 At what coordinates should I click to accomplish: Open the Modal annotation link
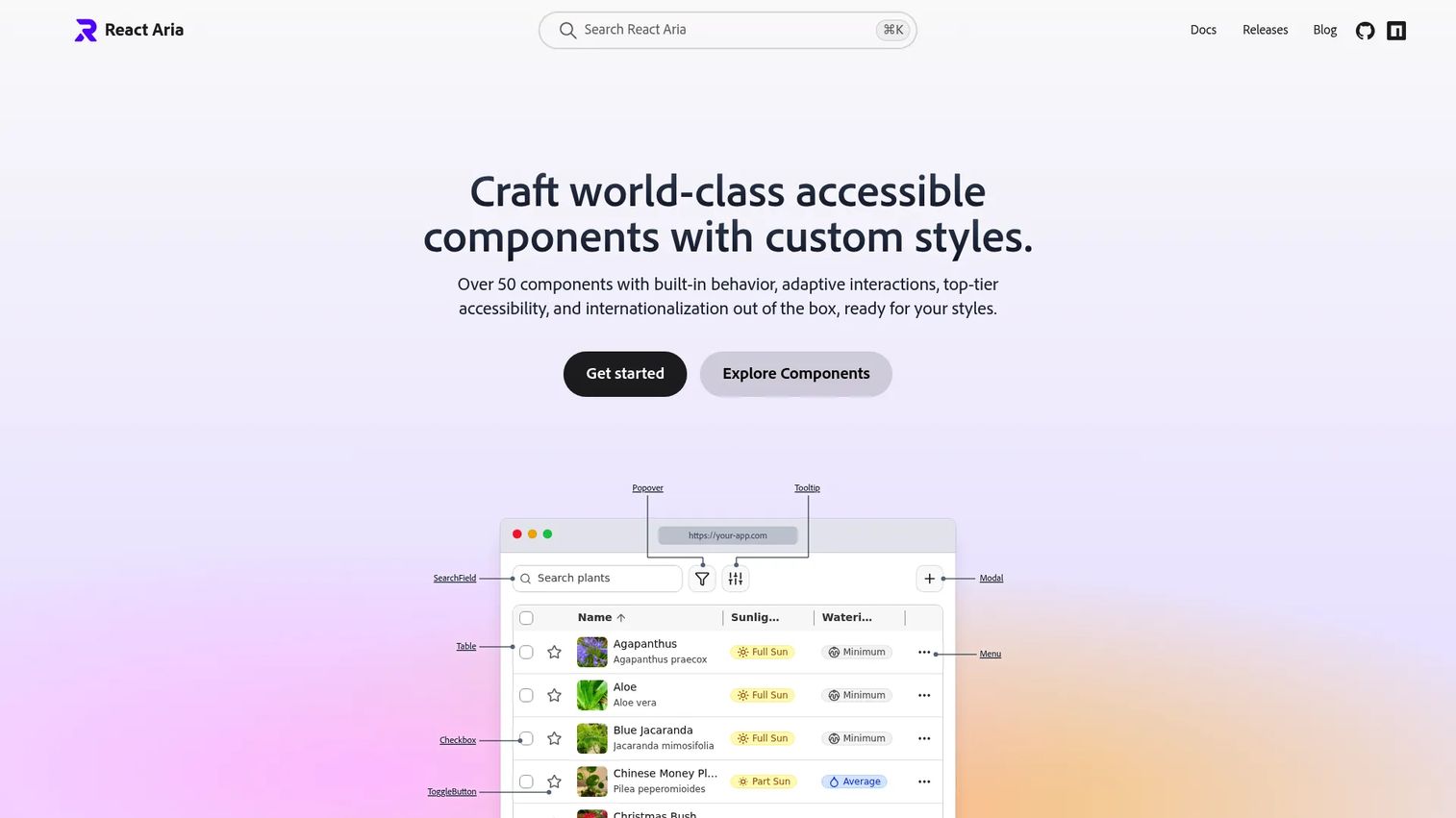[x=992, y=579]
